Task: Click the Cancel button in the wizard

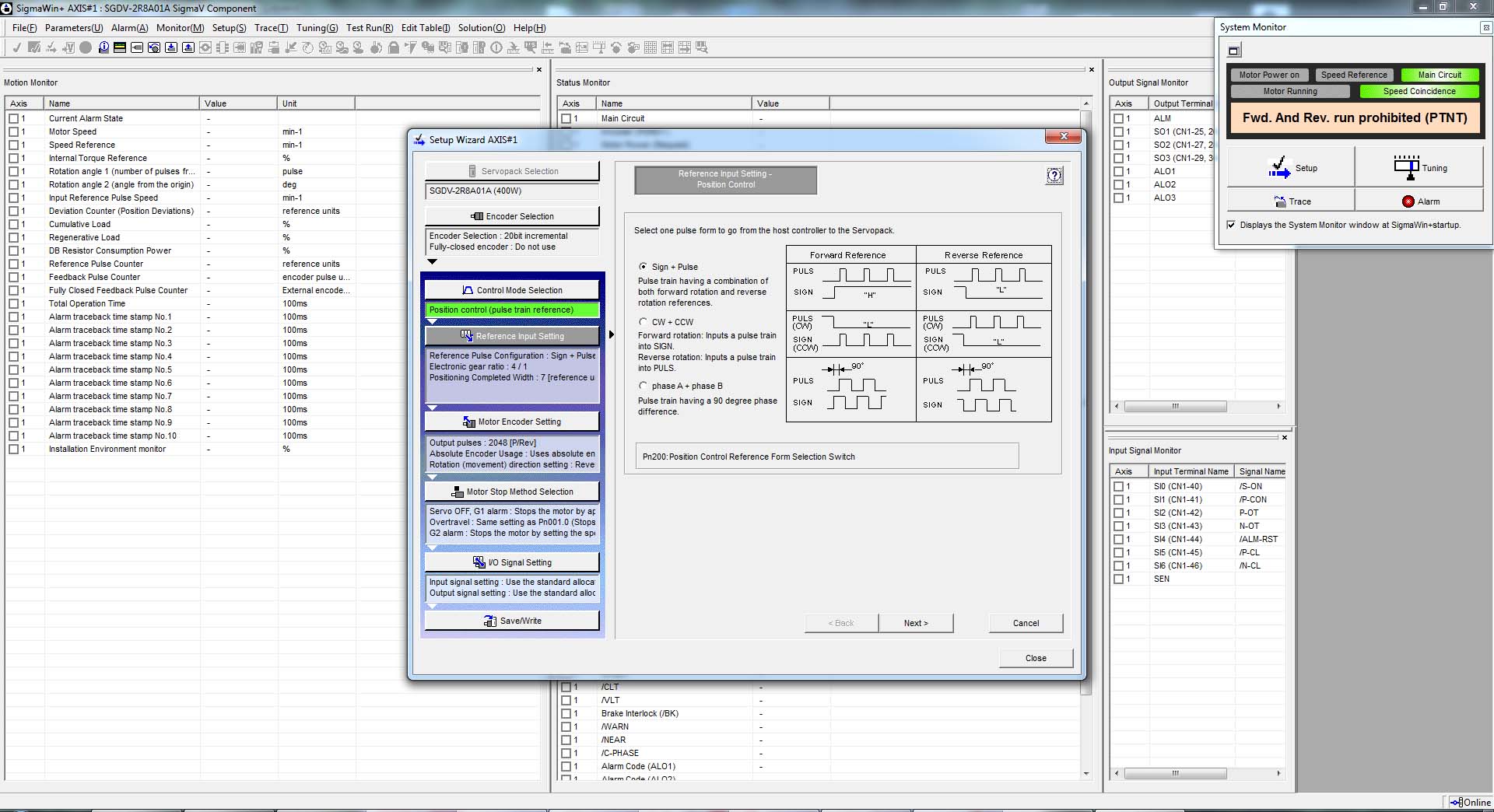Action: (1026, 623)
